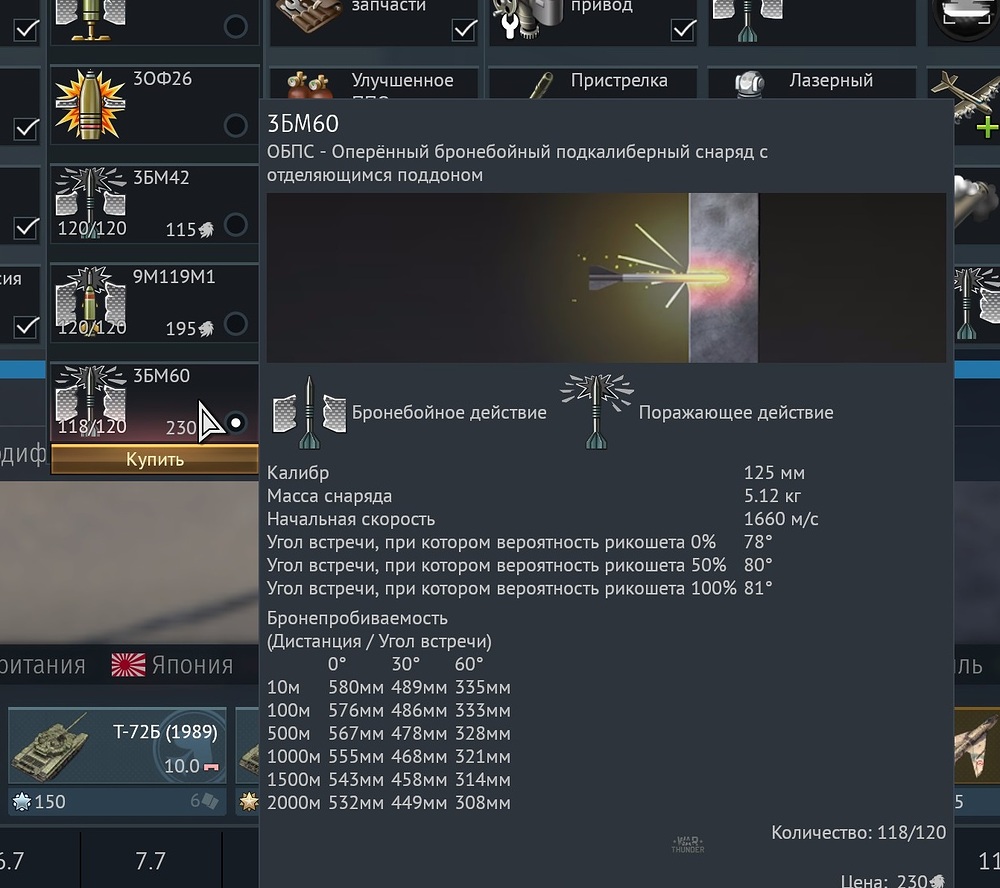This screenshot has height=888, width=1000.
Task: Click the 489мм penetration value
Action: [419, 688]
